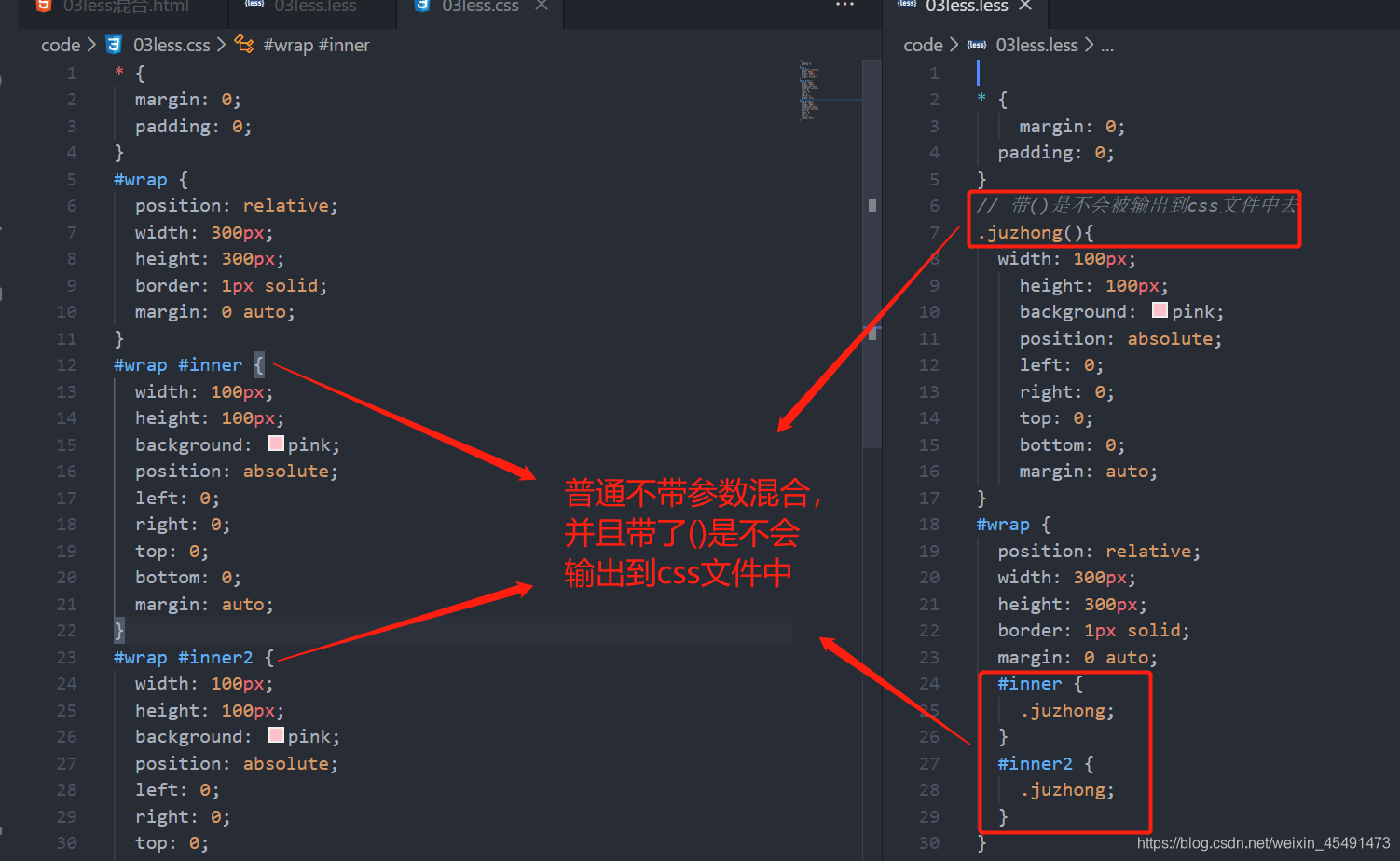Click the pink color swatch beside background on line 15
The height and width of the screenshot is (861, 1400).
click(275, 444)
